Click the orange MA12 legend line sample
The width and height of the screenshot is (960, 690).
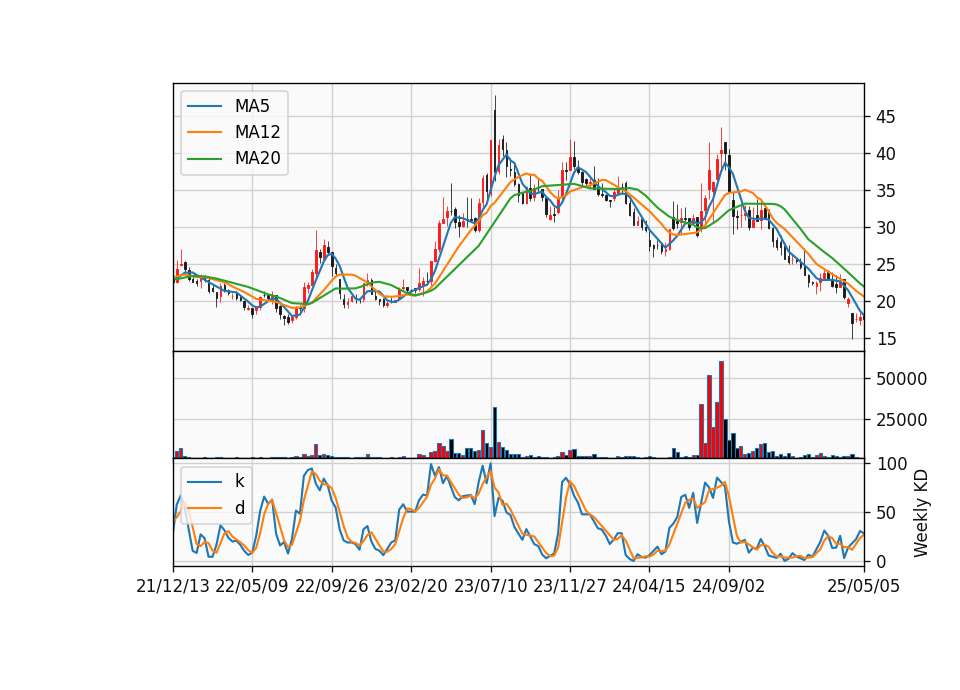tap(204, 132)
